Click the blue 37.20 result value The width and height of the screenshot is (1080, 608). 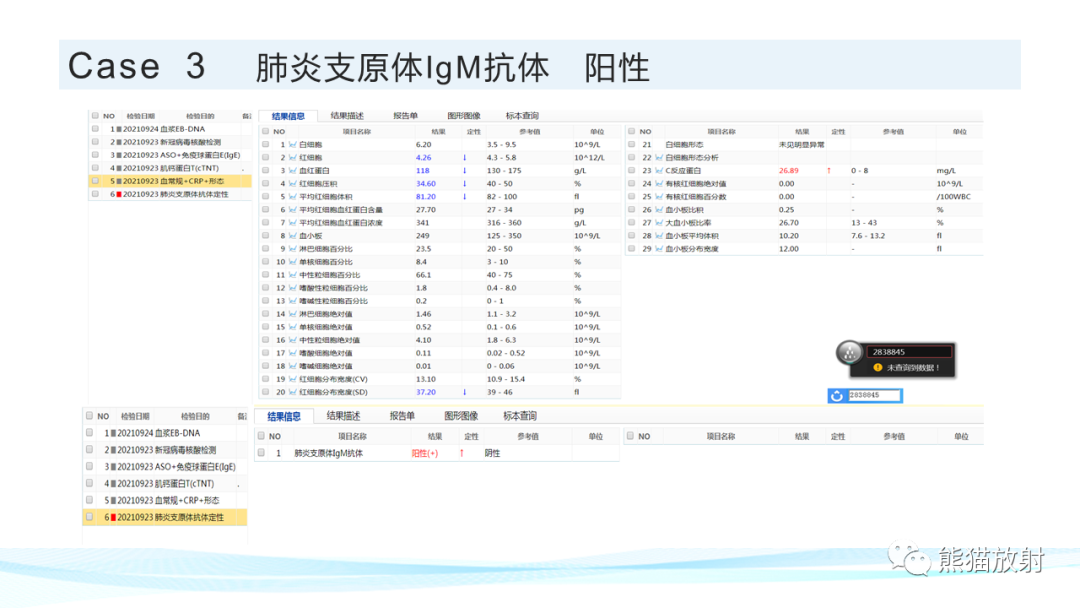[426, 392]
